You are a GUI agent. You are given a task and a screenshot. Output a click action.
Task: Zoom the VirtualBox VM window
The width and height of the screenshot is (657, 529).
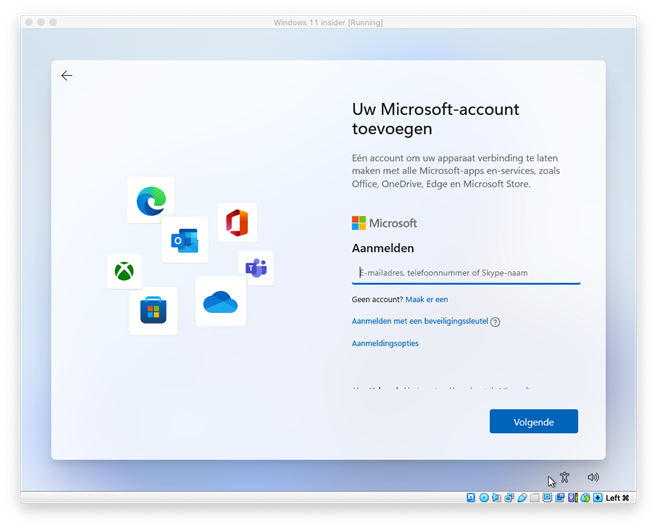pyautogui.click(x=53, y=22)
